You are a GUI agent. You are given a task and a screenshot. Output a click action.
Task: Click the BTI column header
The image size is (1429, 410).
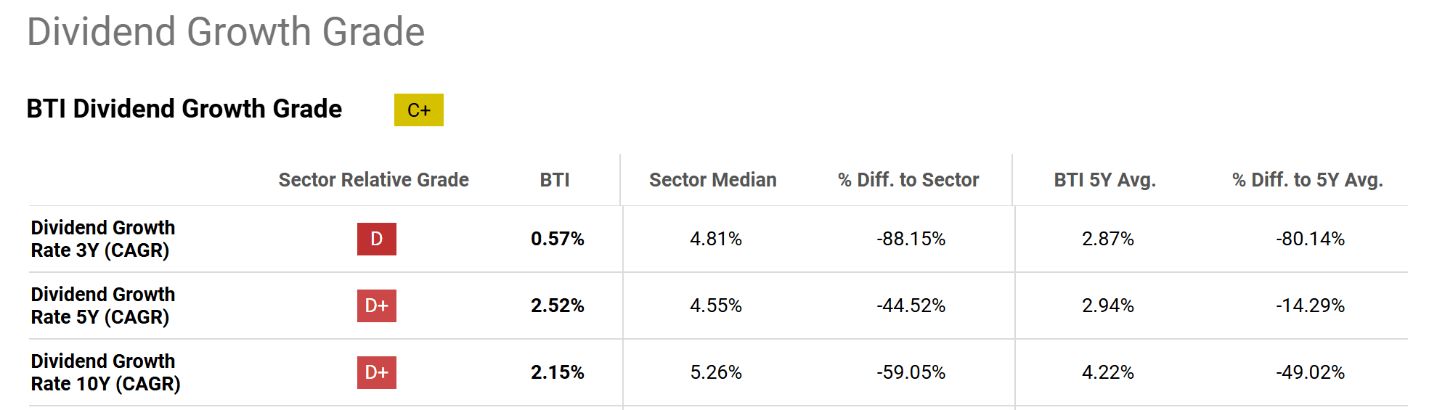click(x=555, y=180)
